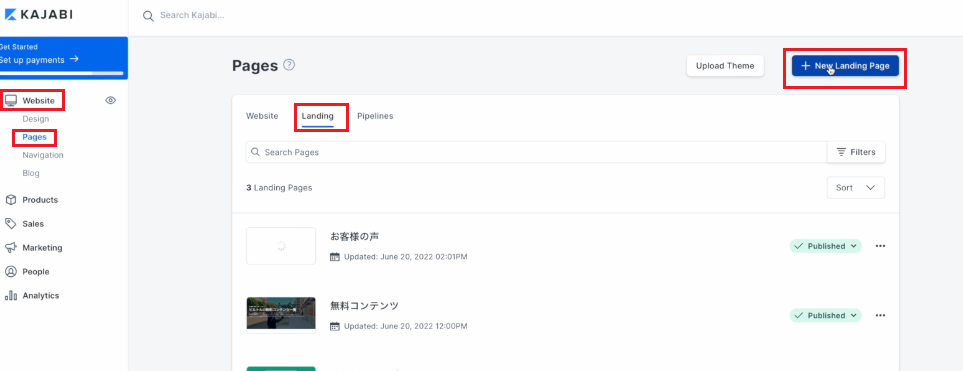The height and width of the screenshot is (371, 963).
Task: Click the New Landing Page button
Action: [845, 66]
